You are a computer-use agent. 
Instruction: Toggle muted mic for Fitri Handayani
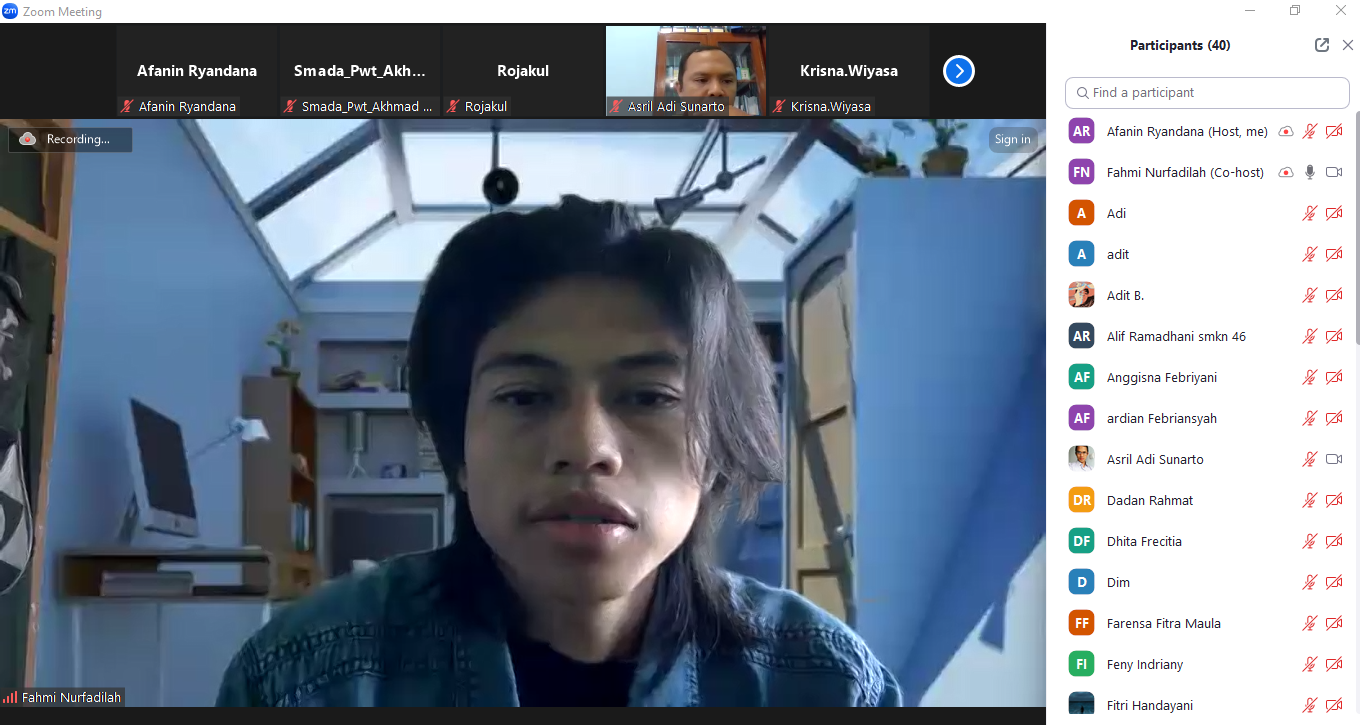(1310, 705)
